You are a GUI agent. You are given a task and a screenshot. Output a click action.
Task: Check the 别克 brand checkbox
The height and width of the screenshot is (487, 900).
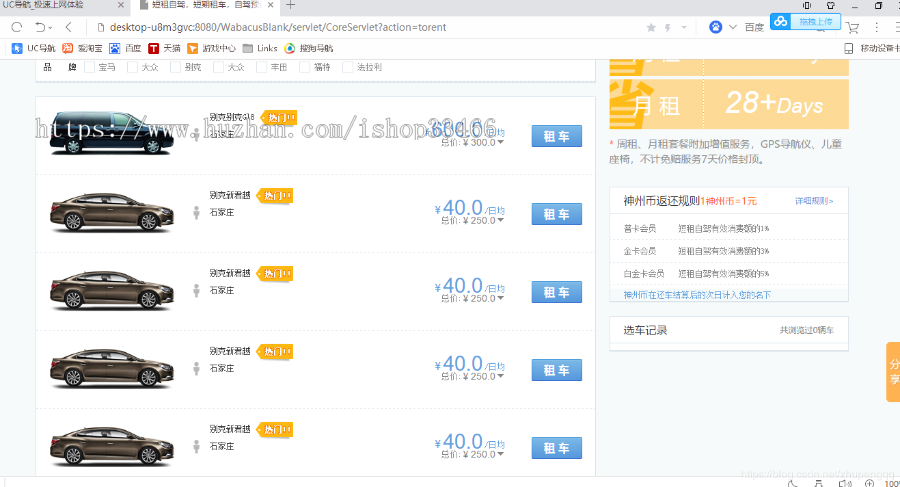[176, 67]
